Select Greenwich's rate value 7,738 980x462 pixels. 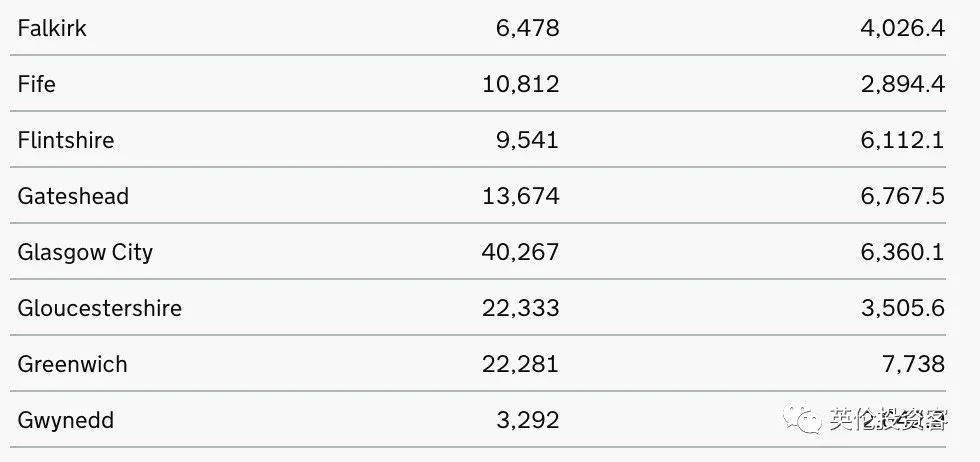tap(914, 364)
